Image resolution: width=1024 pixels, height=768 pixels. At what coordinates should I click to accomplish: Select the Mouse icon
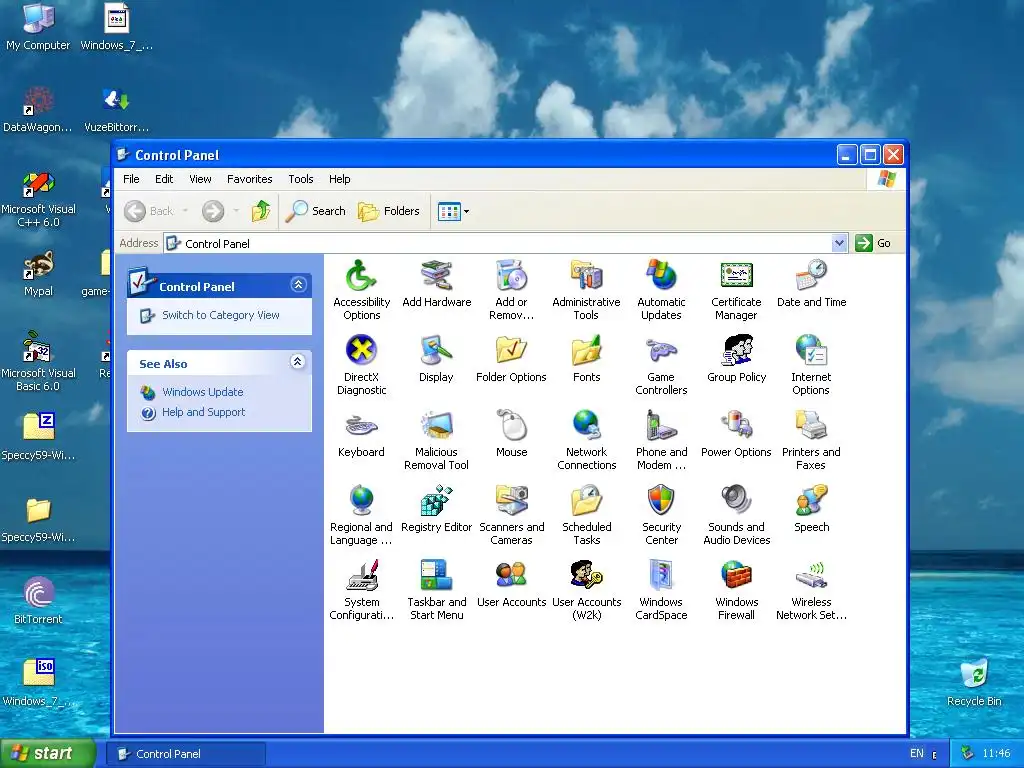(511, 434)
